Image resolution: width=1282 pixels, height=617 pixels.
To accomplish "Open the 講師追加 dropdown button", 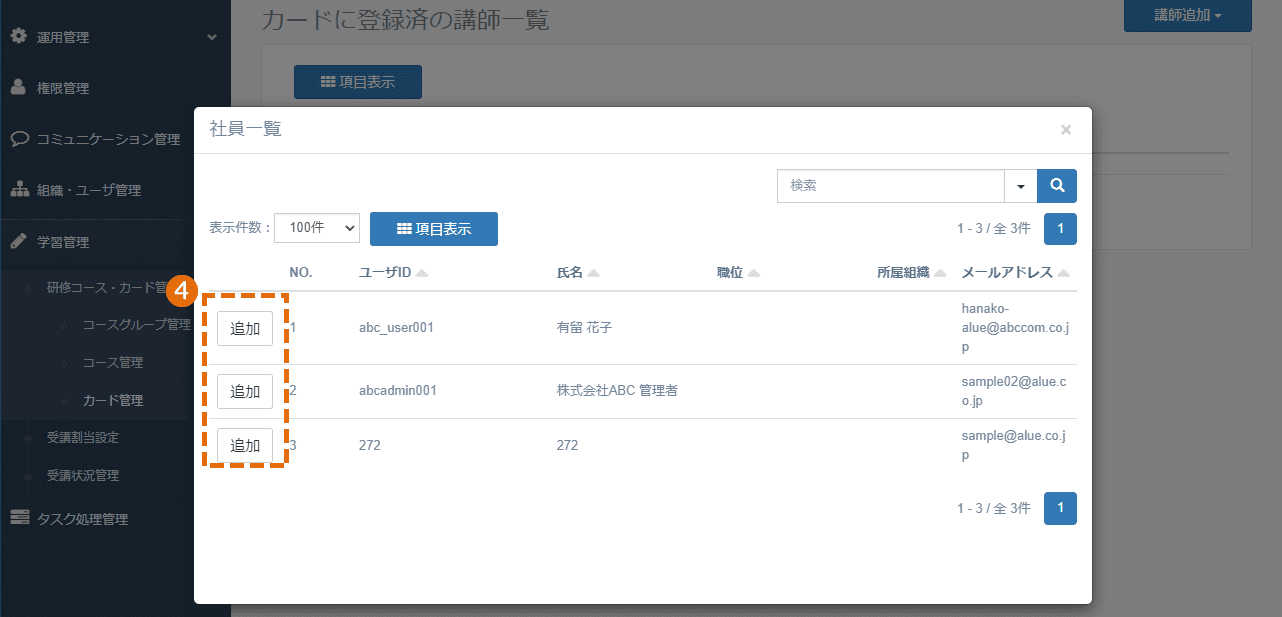I will tap(1187, 15).
